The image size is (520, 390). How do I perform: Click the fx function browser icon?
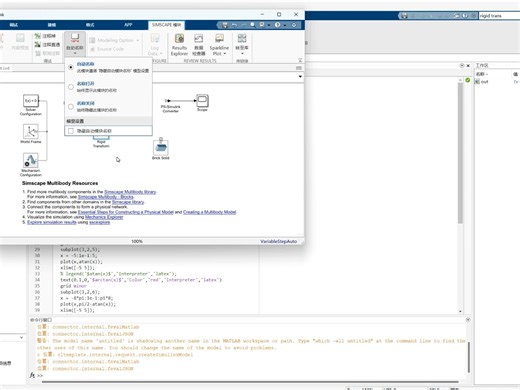click(x=32, y=375)
